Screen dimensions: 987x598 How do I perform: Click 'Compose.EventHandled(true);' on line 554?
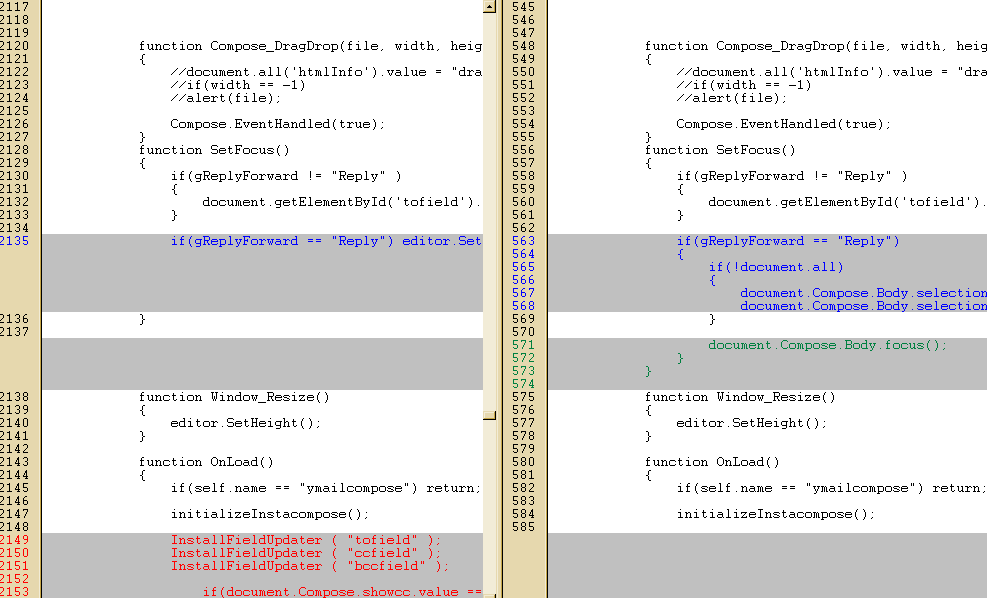pos(784,124)
